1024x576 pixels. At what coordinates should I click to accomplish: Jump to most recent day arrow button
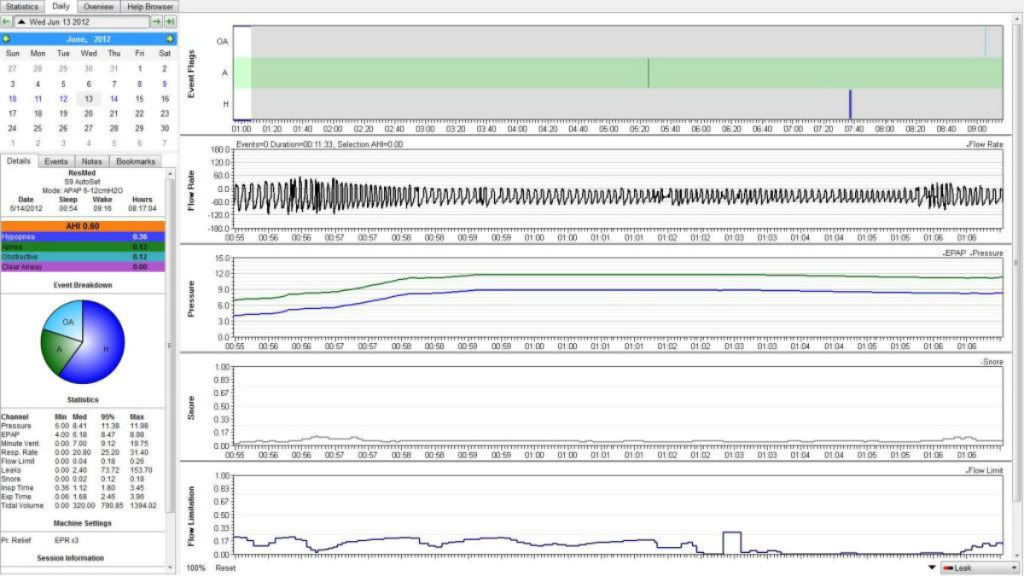(x=170, y=21)
